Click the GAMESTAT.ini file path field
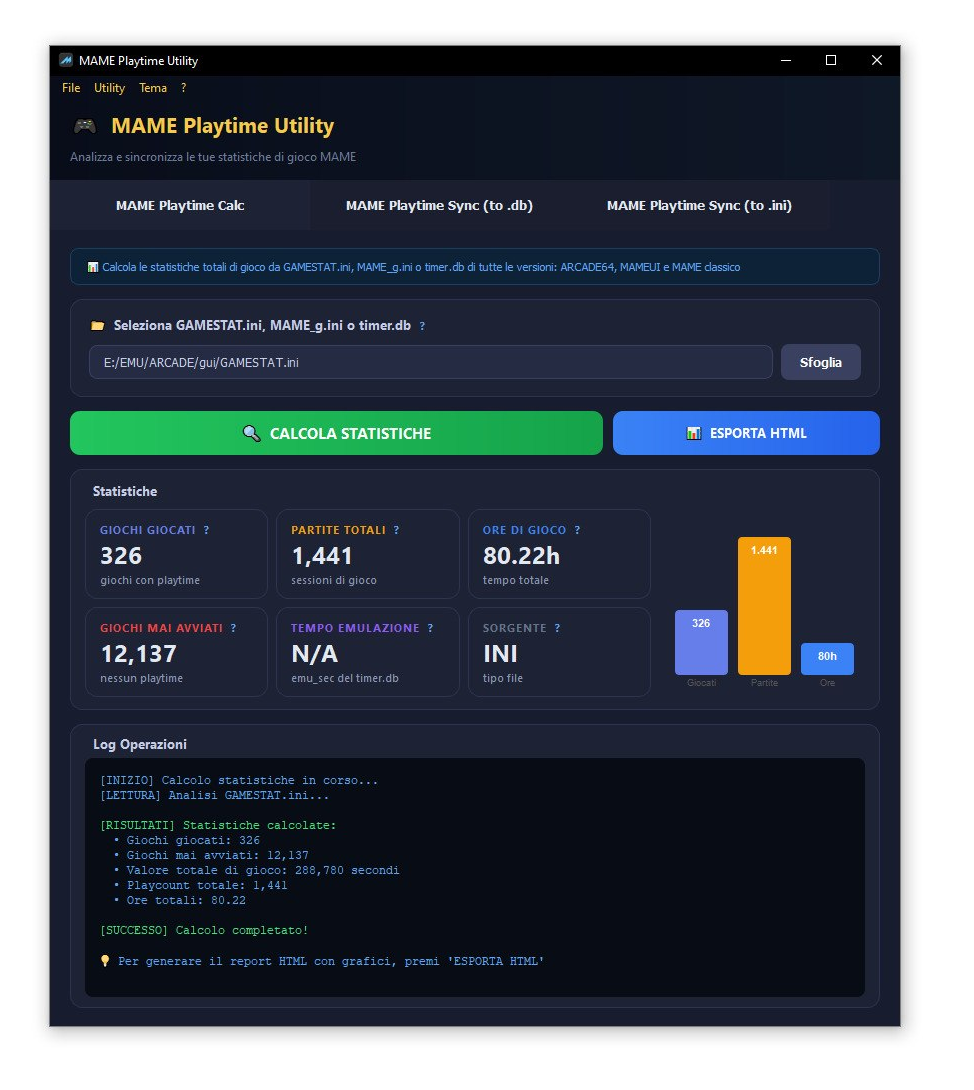The width and height of the screenshot is (974, 1090). (x=430, y=362)
